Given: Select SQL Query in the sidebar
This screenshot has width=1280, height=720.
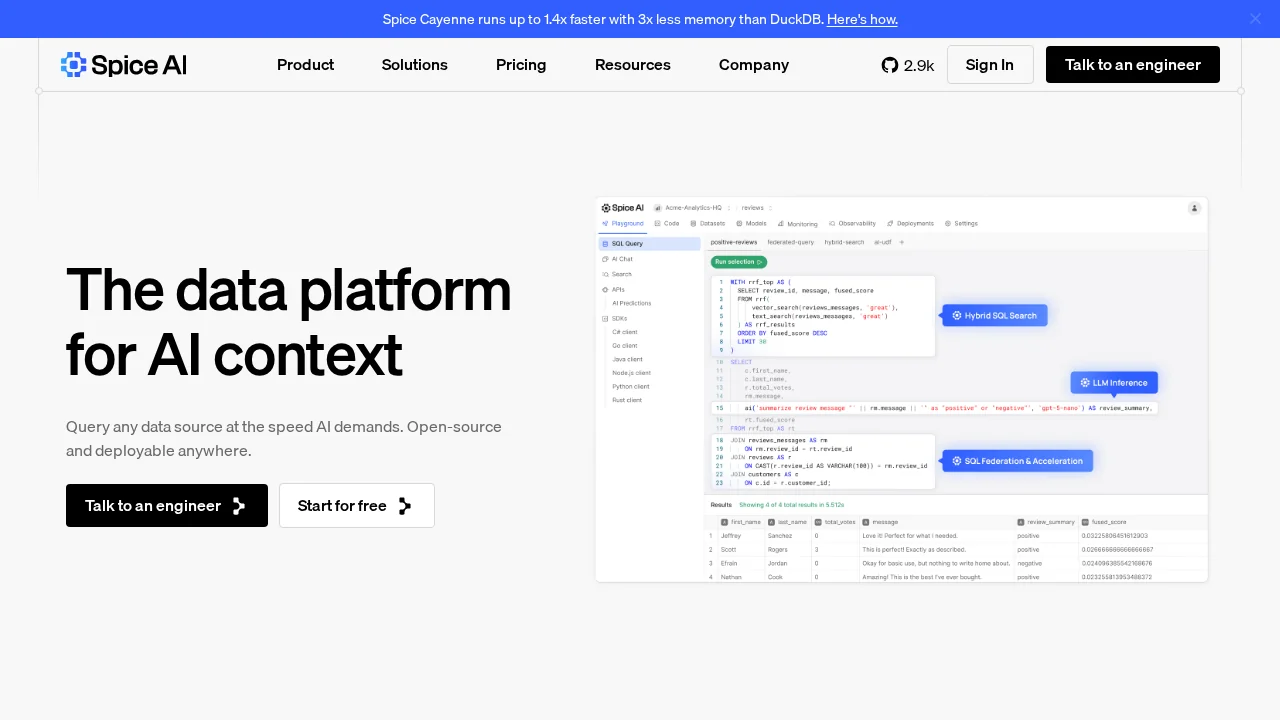Looking at the screenshot, I should click(x=625, y=243).
